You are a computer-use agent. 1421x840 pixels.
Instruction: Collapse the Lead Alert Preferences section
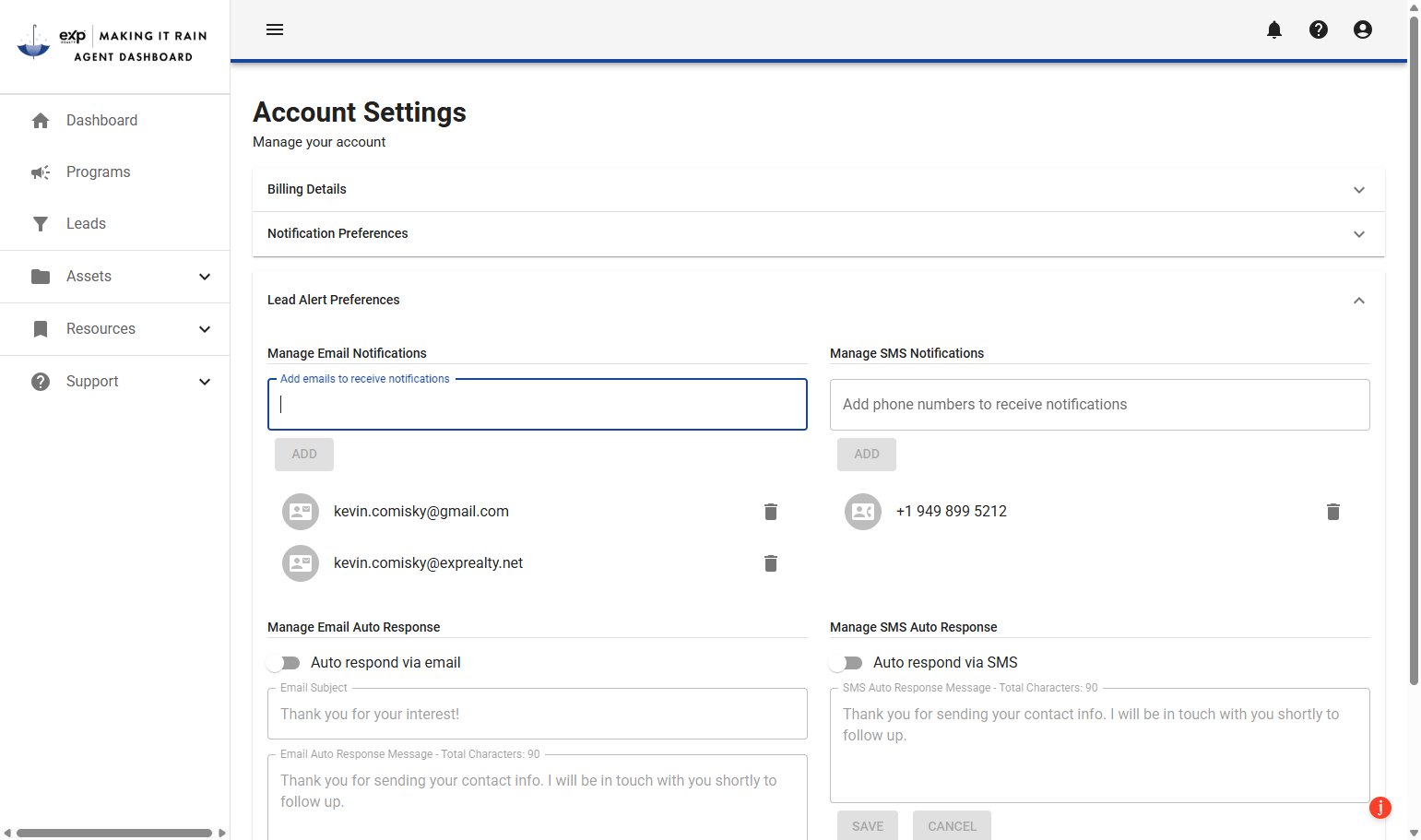(x=819, y=301)
